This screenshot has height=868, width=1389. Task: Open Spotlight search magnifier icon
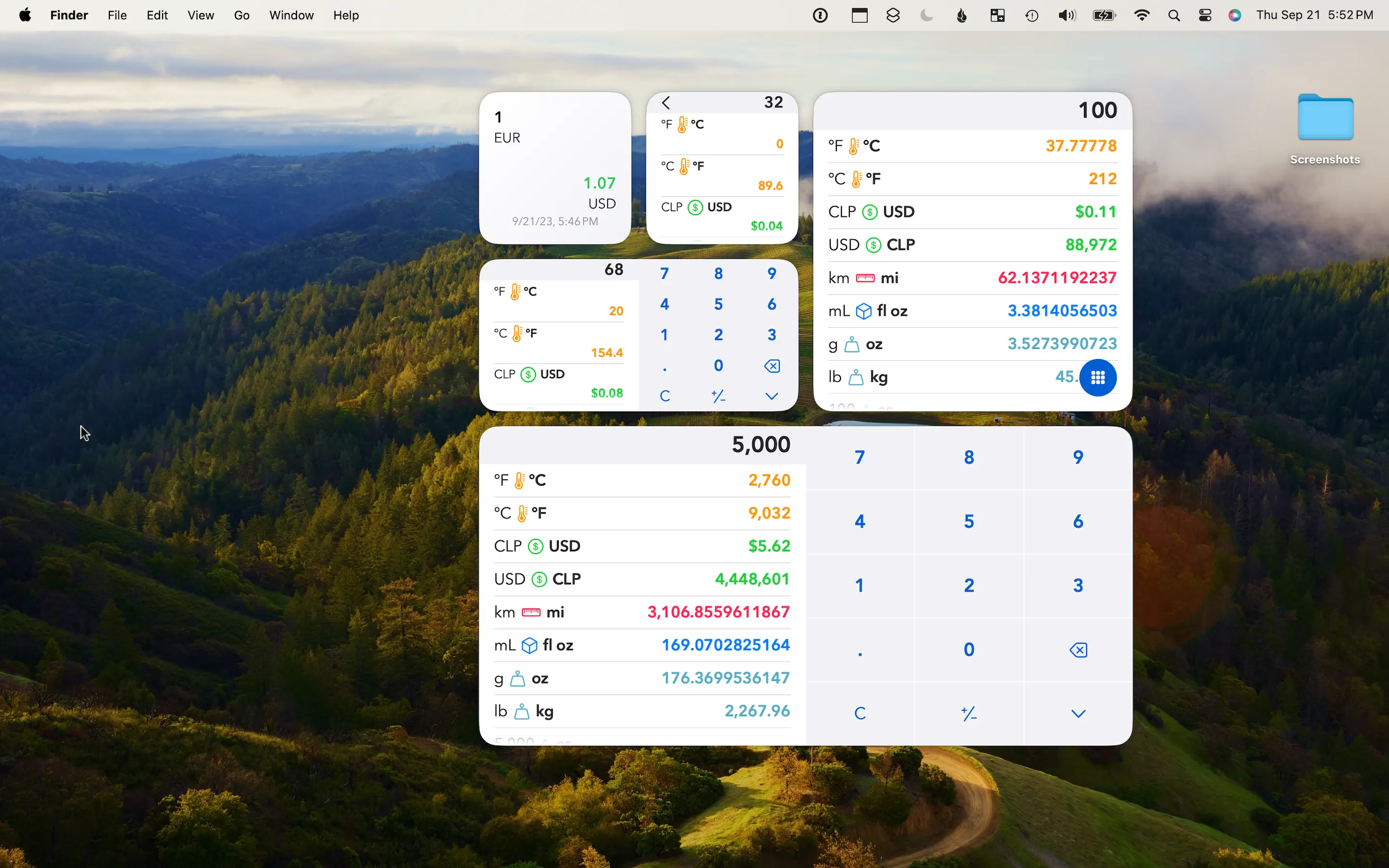pos(1174,15)
